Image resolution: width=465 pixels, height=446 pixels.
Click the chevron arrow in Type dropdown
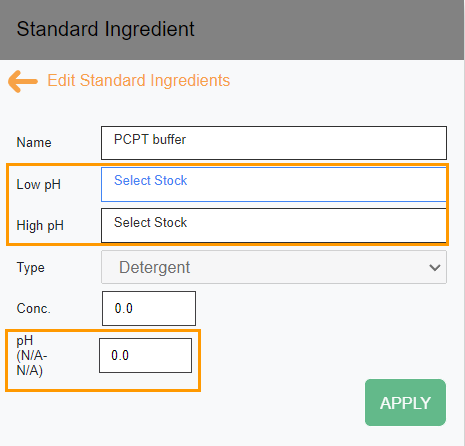point(435,267)
